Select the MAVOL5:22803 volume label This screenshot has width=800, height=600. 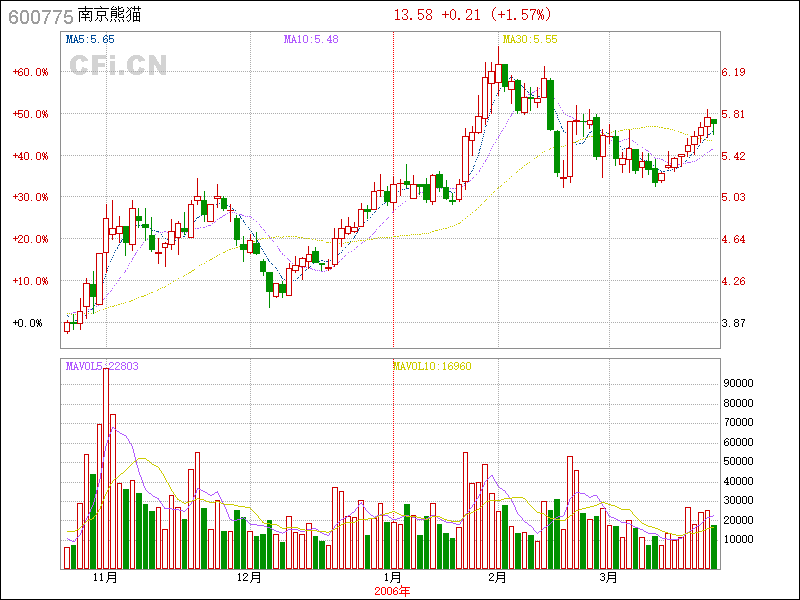pyautogui.click(x=102, y=366)
